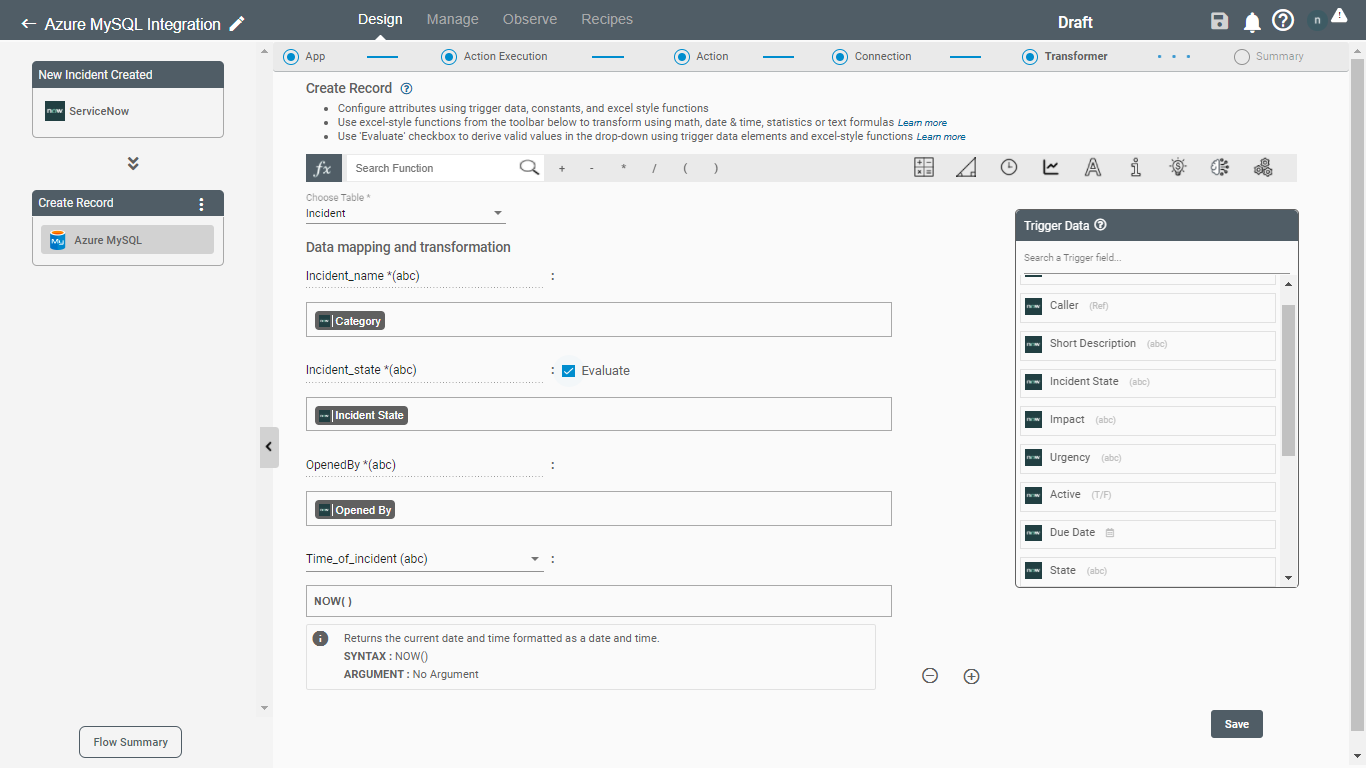Image resolution: width=1366 pixels, height=768 pixels.
Task: Open date and time functions clock icon
Action: coord(1009,168)
